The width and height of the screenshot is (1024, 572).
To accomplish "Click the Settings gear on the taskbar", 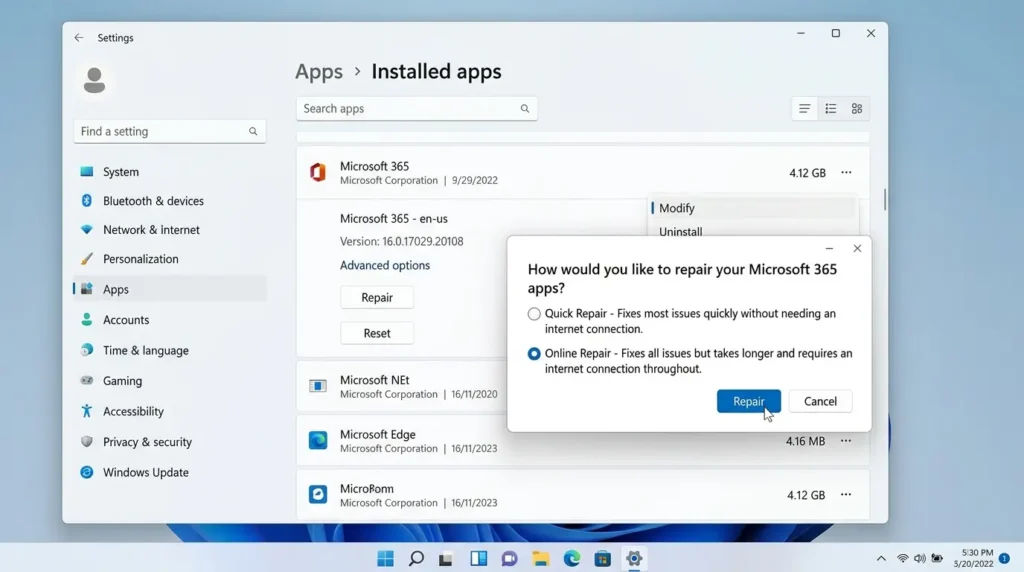I will [634, 558].
